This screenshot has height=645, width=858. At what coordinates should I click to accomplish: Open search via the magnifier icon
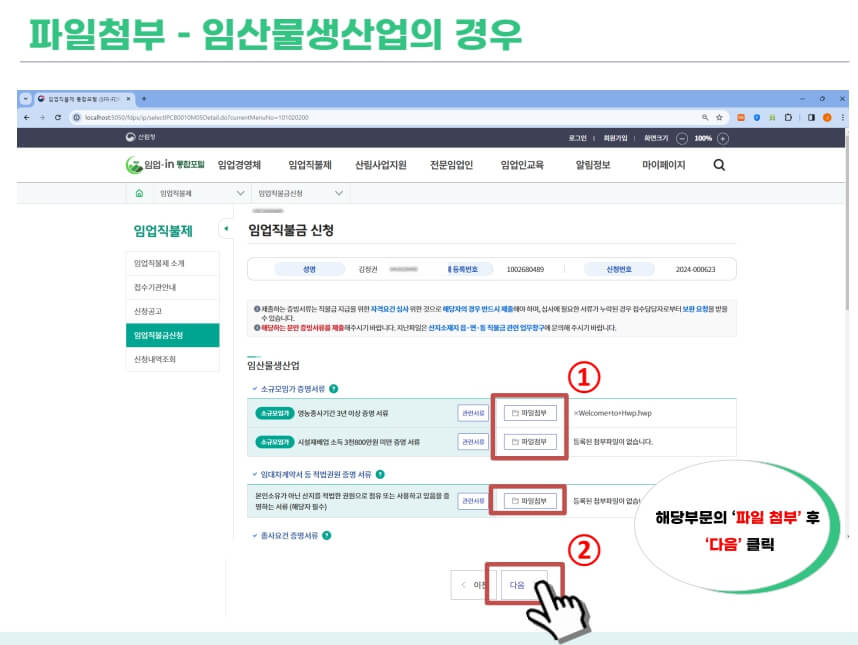coord(717,165)
